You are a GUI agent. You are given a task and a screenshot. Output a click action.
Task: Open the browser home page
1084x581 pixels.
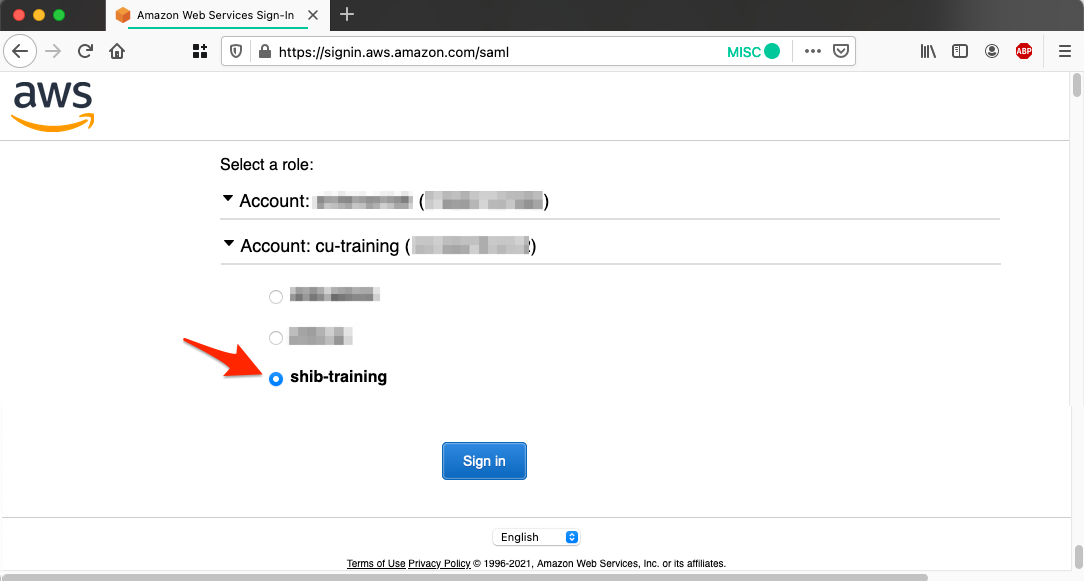click(x=117, y=51)
